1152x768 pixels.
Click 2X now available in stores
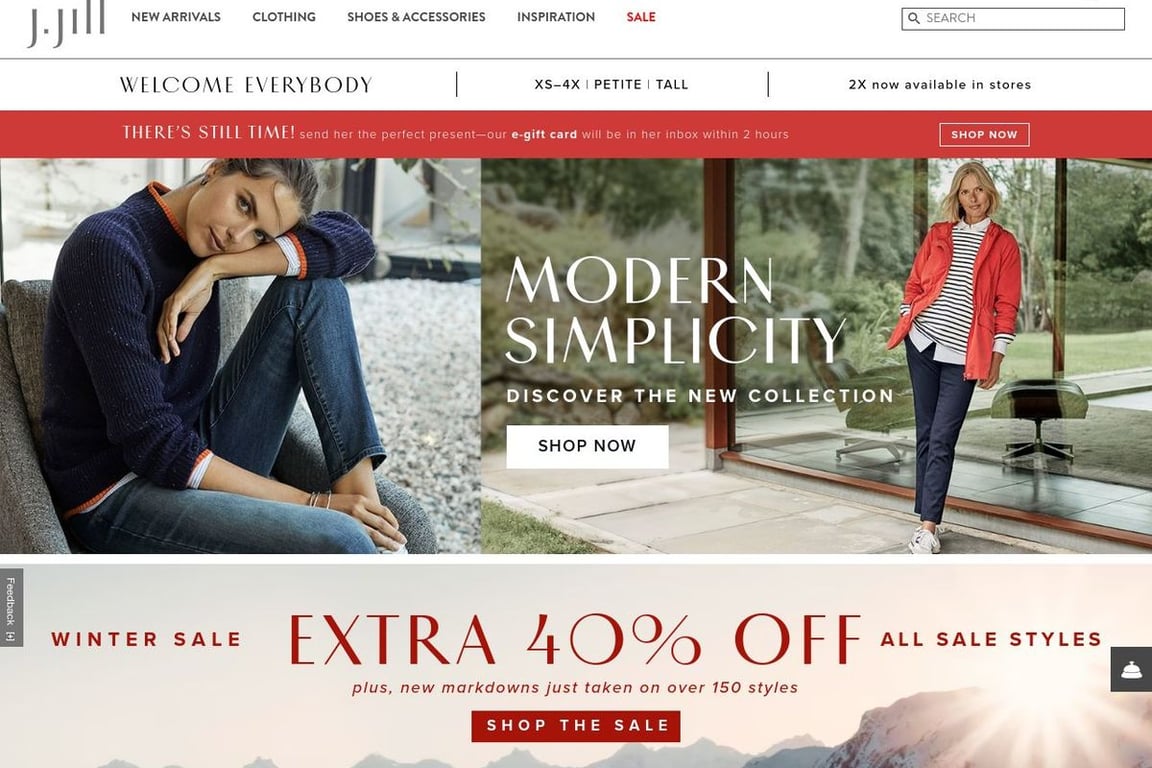(x=940, y=85)
